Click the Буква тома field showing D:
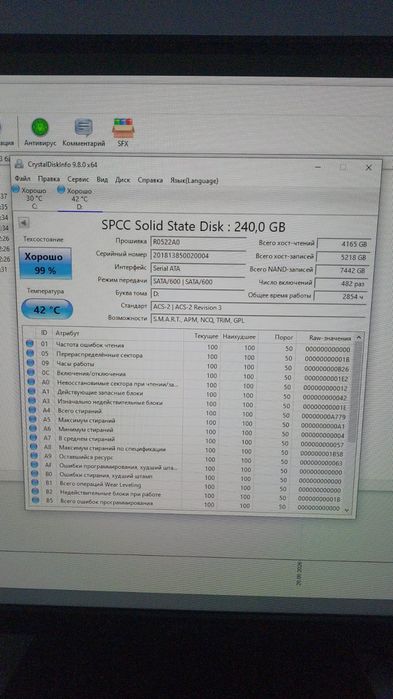Screen dimensions: 393x699 (198, 294)
